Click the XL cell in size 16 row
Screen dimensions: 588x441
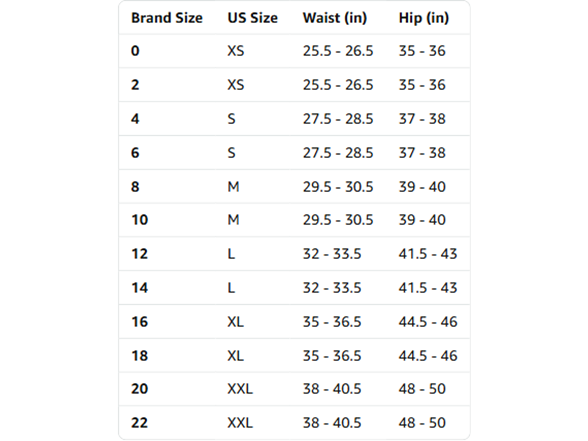point(236,322)
